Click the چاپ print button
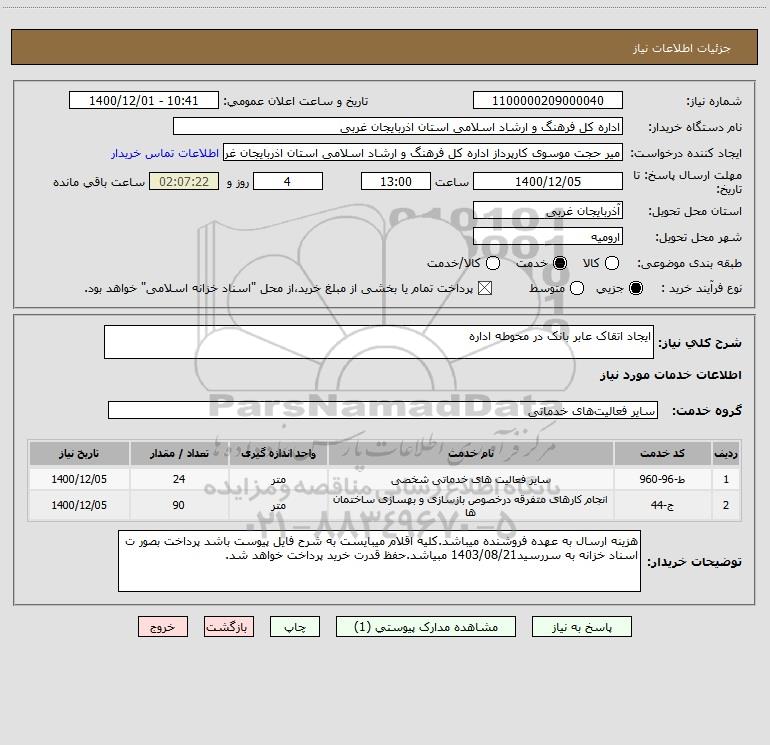This screenshot has height=745, width=770. pos(295,627)
